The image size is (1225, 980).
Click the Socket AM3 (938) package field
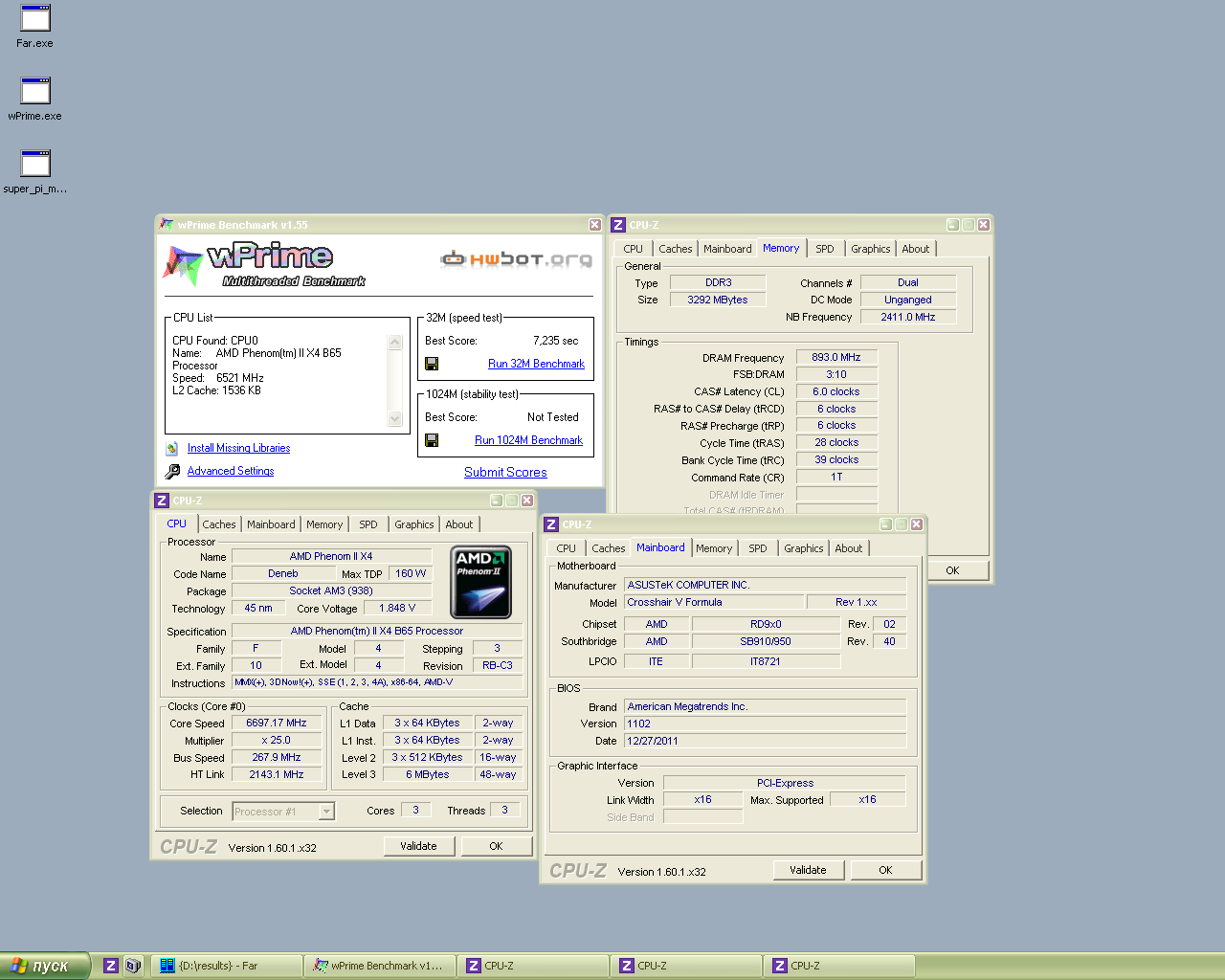pos(331,590)
